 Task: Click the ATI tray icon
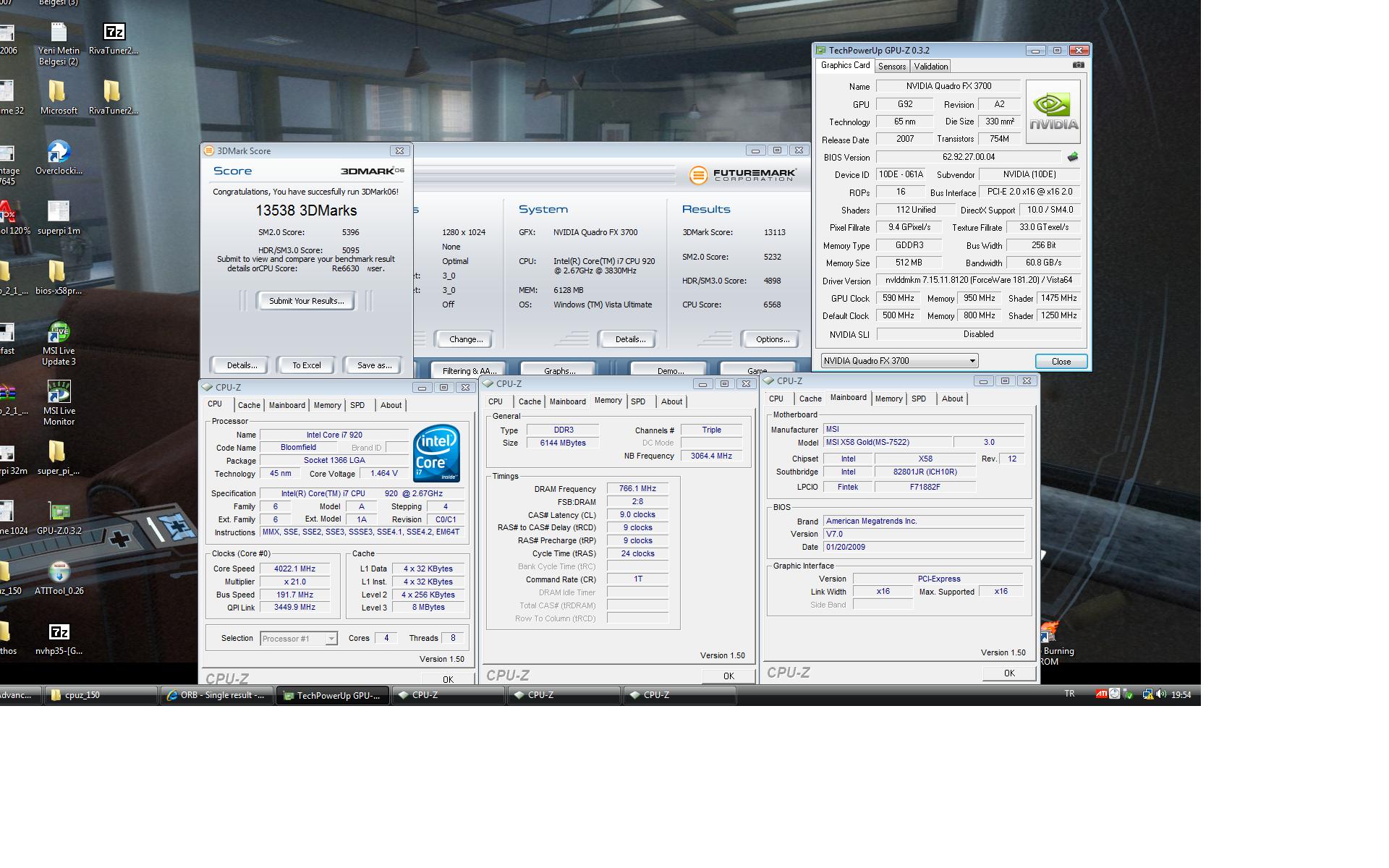1101,694
